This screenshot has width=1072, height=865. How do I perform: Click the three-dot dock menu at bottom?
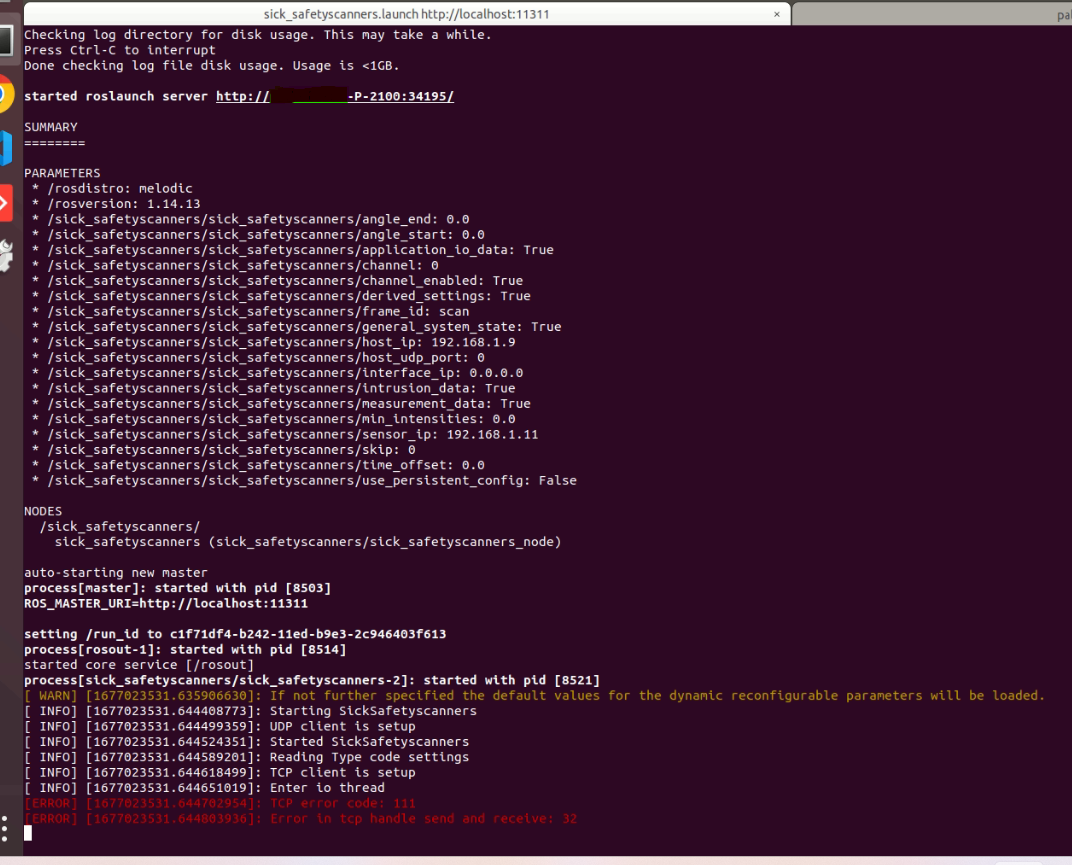pos(6,829)
